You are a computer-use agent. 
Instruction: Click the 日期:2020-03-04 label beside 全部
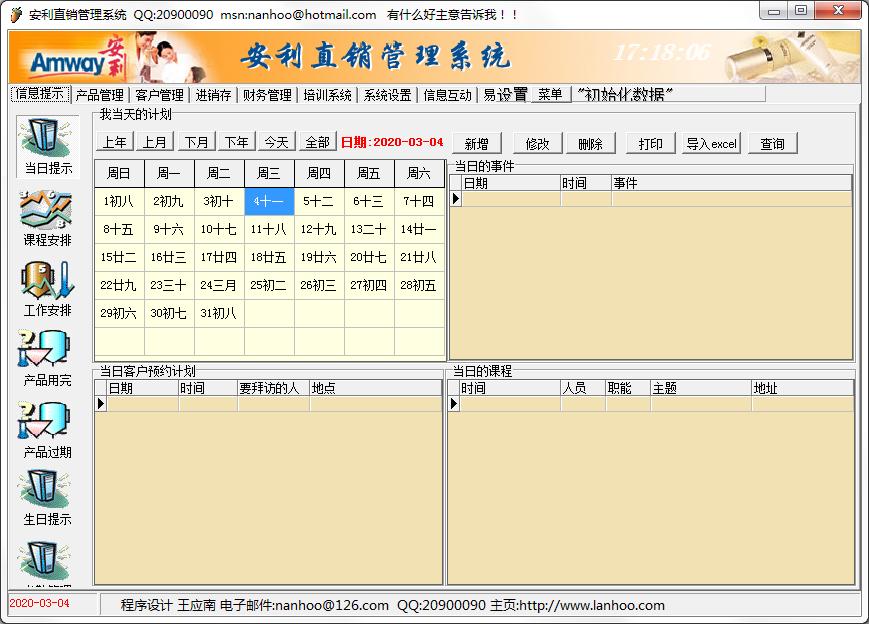[392, 142]
